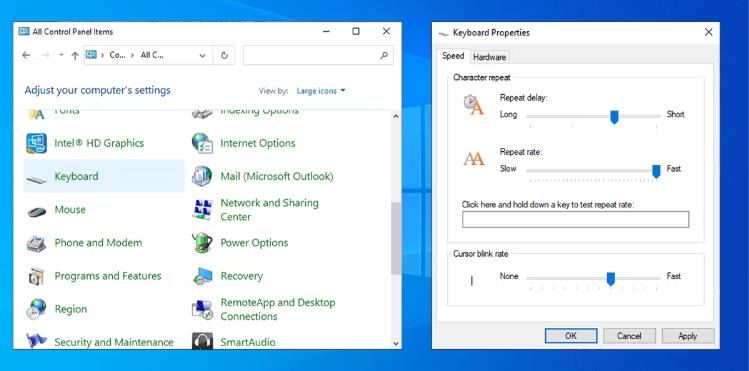Open the Internet Options globe icon
Viewport: 749px width, 371px height.
coord(202,143)
